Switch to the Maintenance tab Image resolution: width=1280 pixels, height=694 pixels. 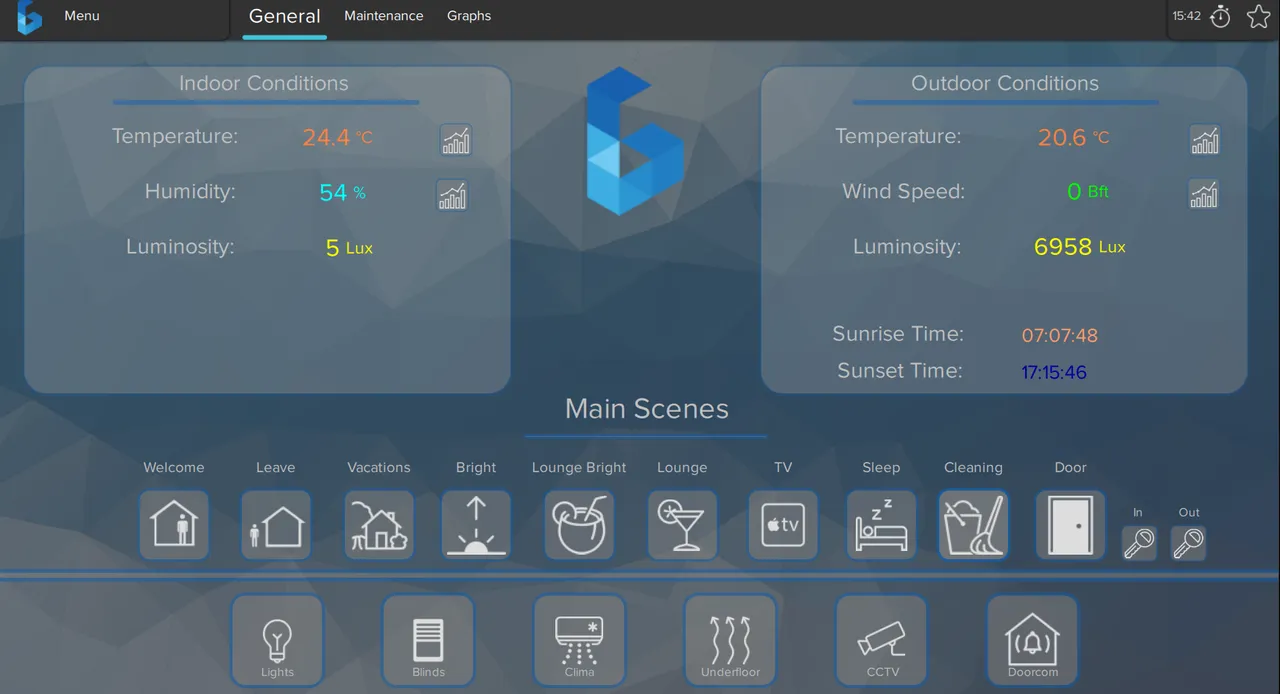[x=384, y=16]
